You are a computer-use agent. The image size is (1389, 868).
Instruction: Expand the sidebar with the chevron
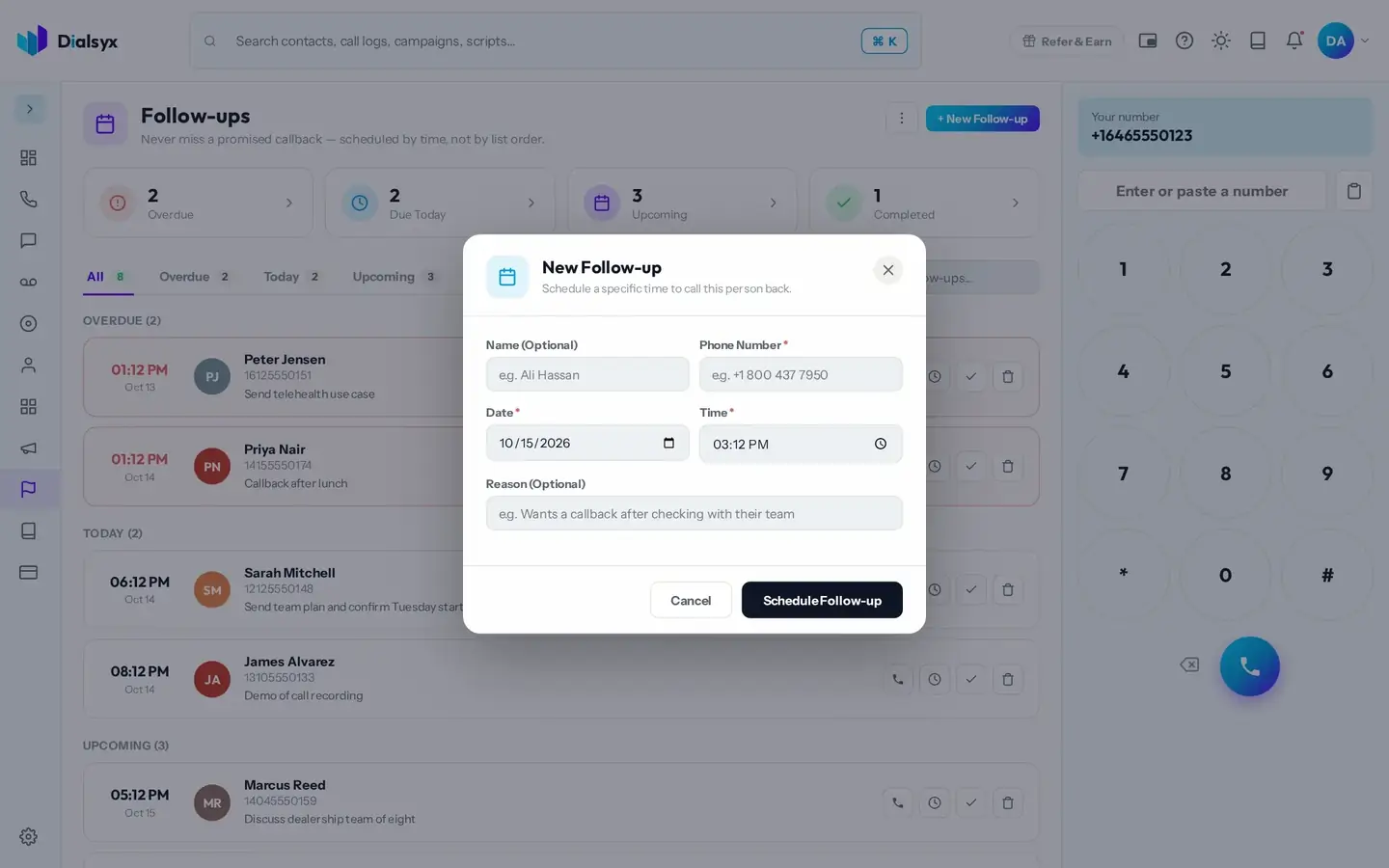click(x=29, y=109)
